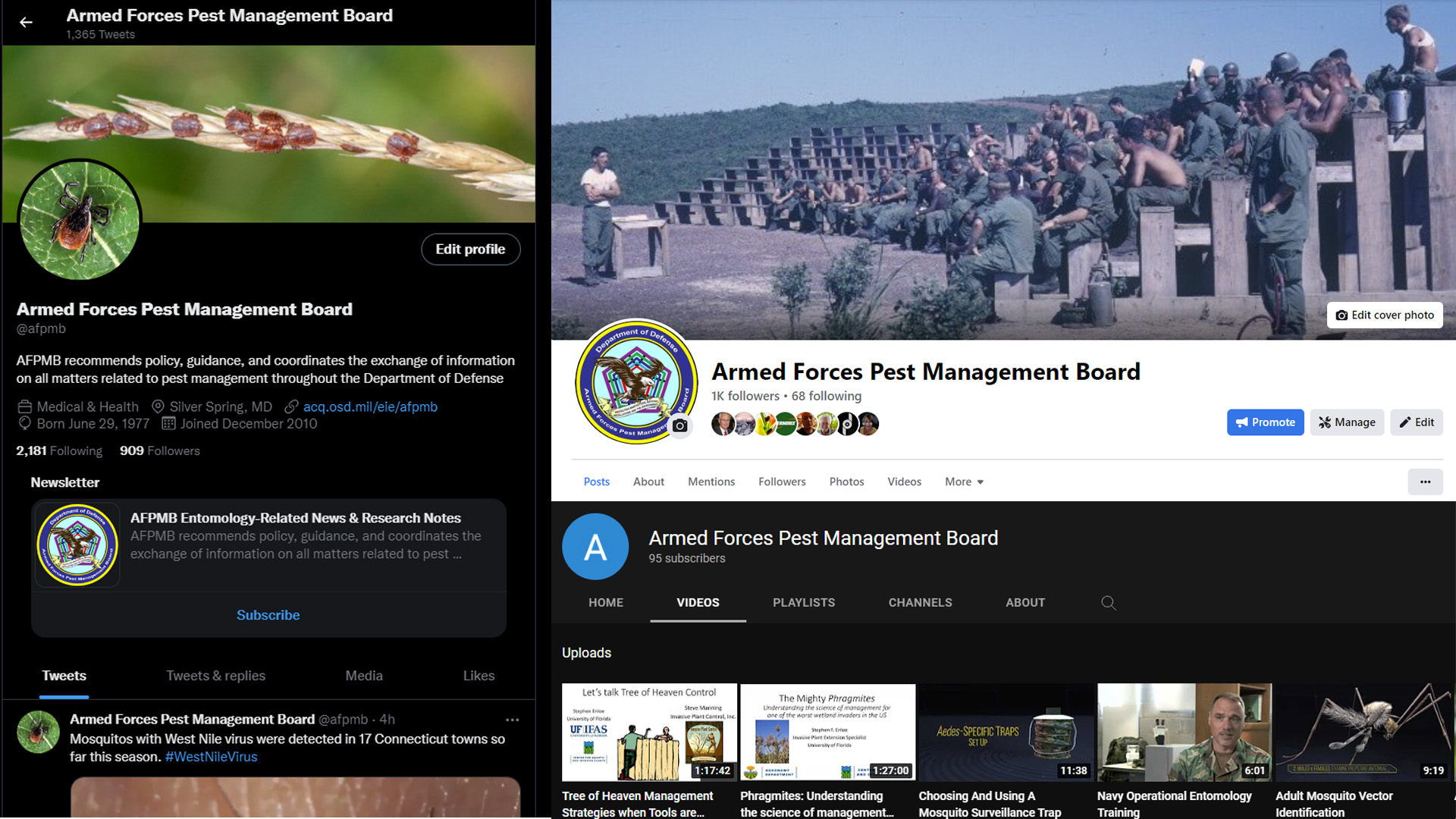Viewport: 1456px width, 819px height.
Task: Expand the Facebook More dropdown
Action: [x=964, y=482]
